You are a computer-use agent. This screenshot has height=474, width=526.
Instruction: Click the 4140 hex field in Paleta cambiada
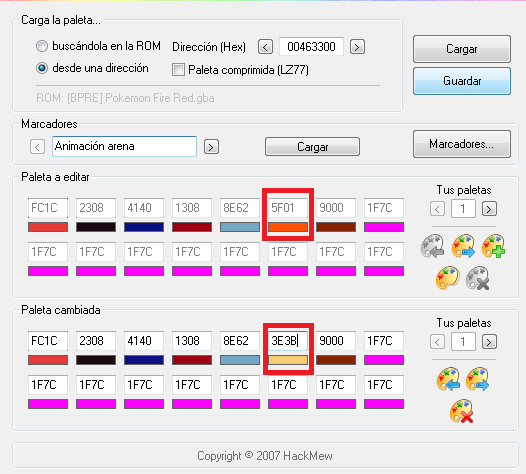[x=144, y=341]
